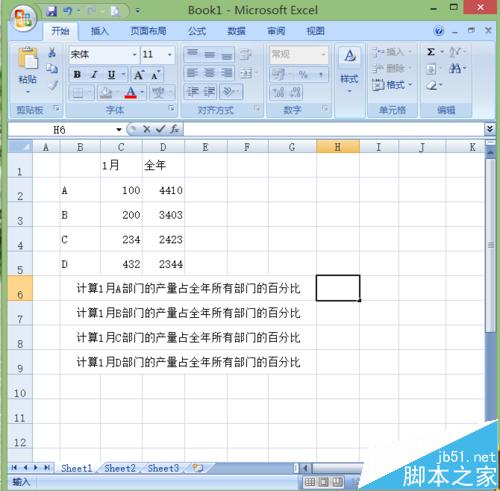This screenshot has height=491, width=500.
Task: Decrease decimal places button
Action: point(295,92)
